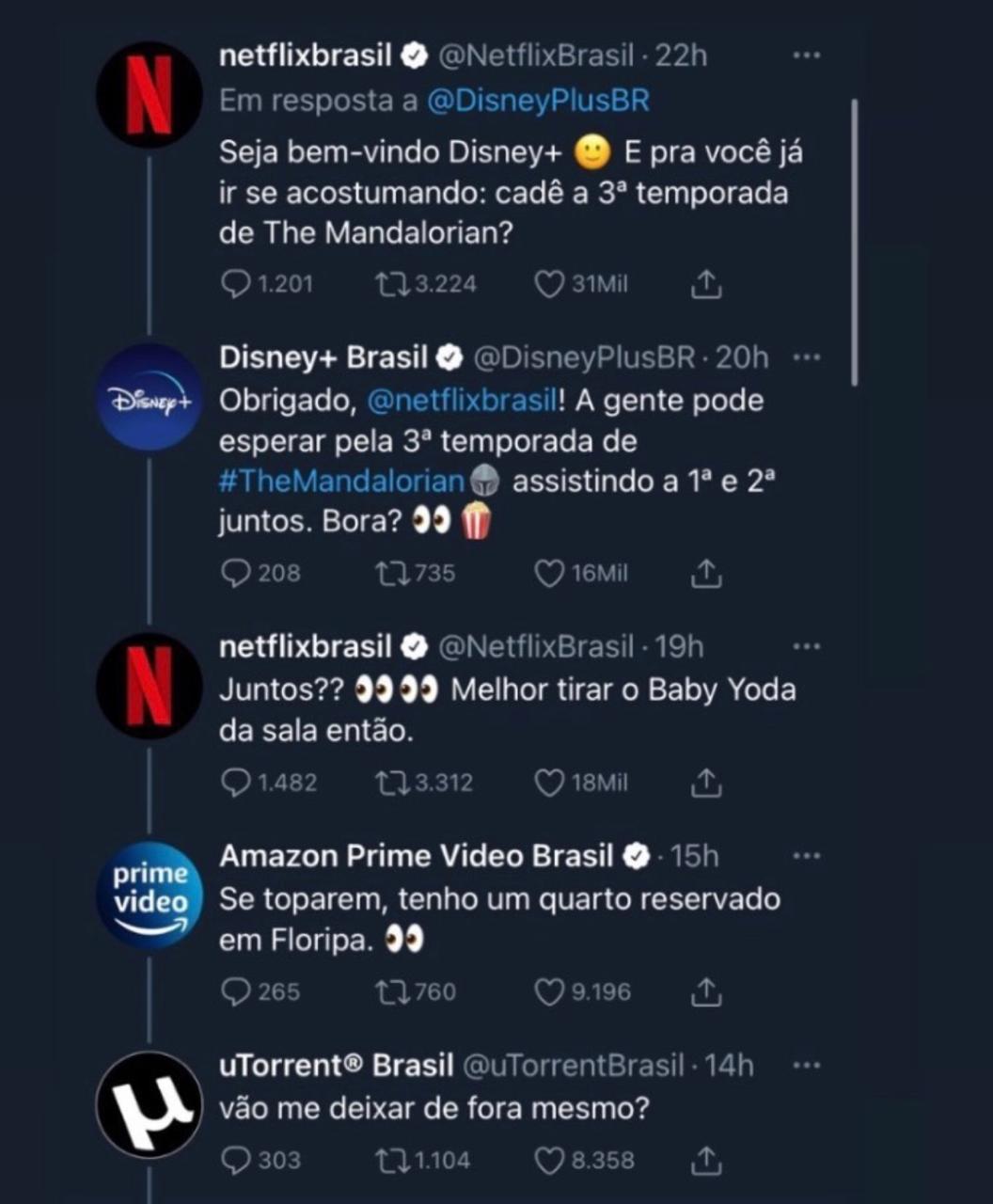This screenshot has width=993, height=1204.
Task: Retweet Amazon Prime Video Brasil's tweet
Action: [x=387, y=991]
